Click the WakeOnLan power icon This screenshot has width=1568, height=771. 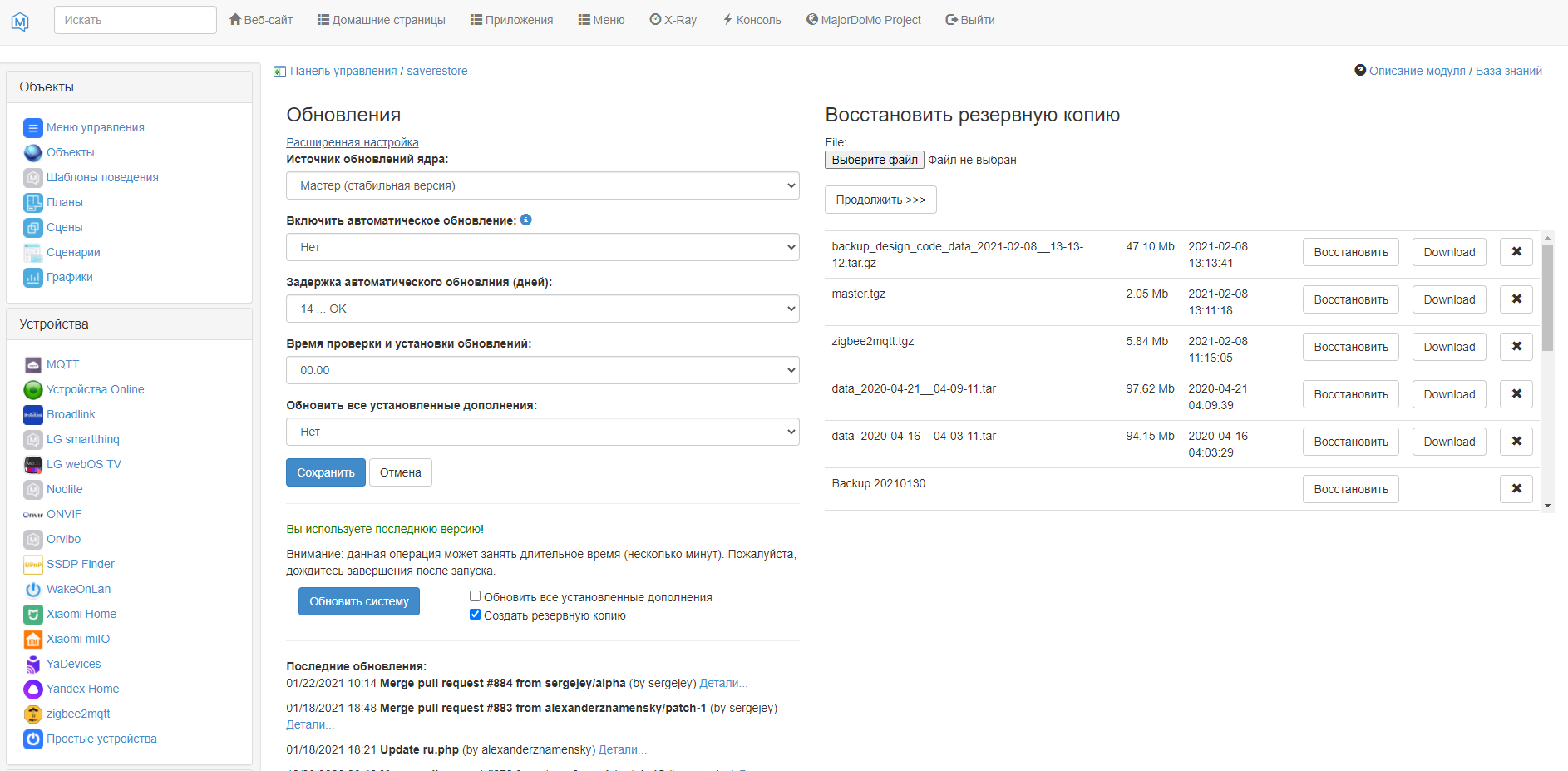[32, 590]
